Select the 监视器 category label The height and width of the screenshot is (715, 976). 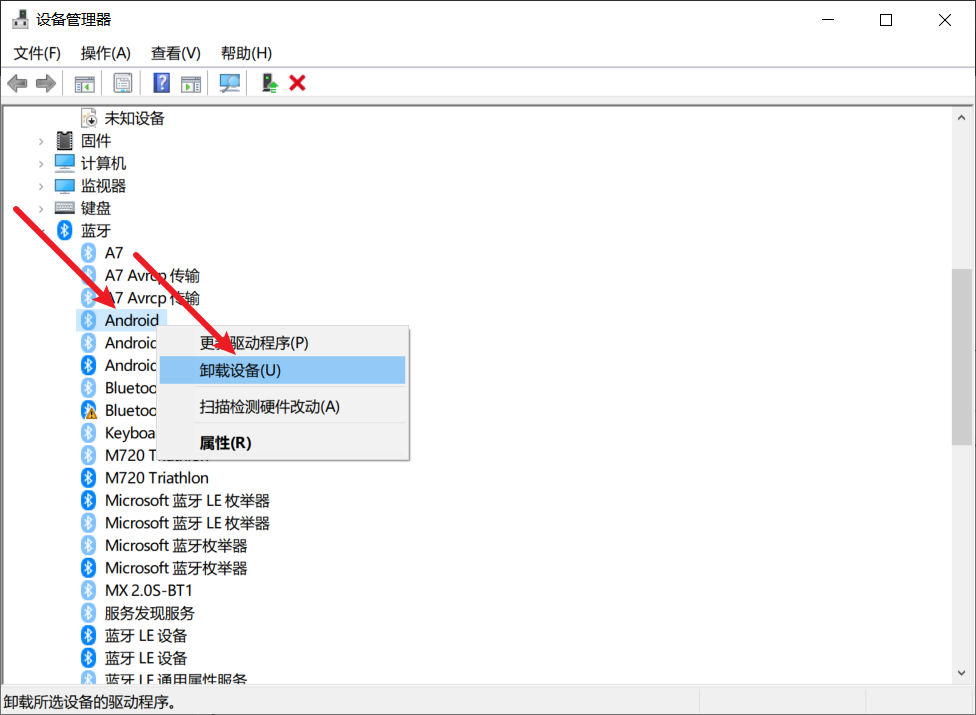(103, 185)
